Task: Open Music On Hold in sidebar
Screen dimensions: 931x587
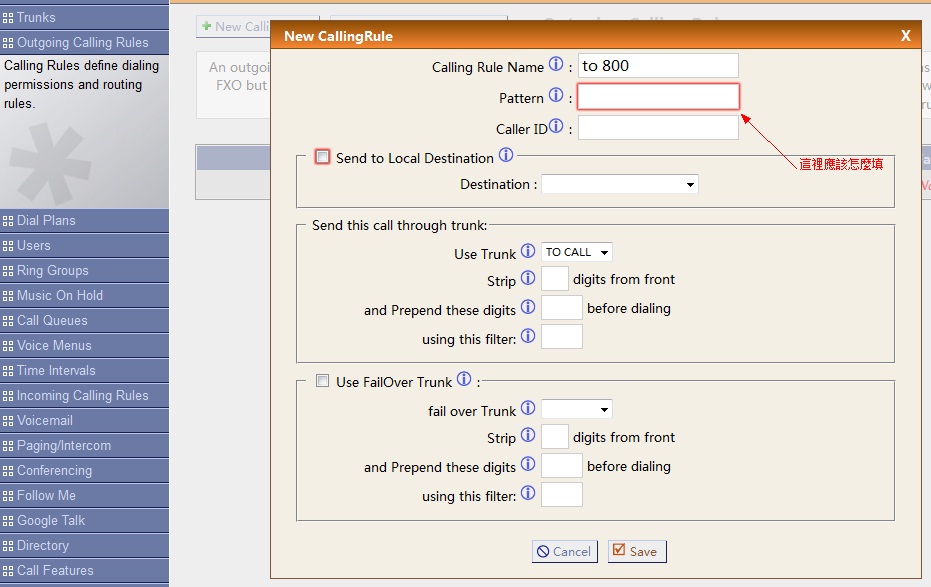Action: pos(84,296)
